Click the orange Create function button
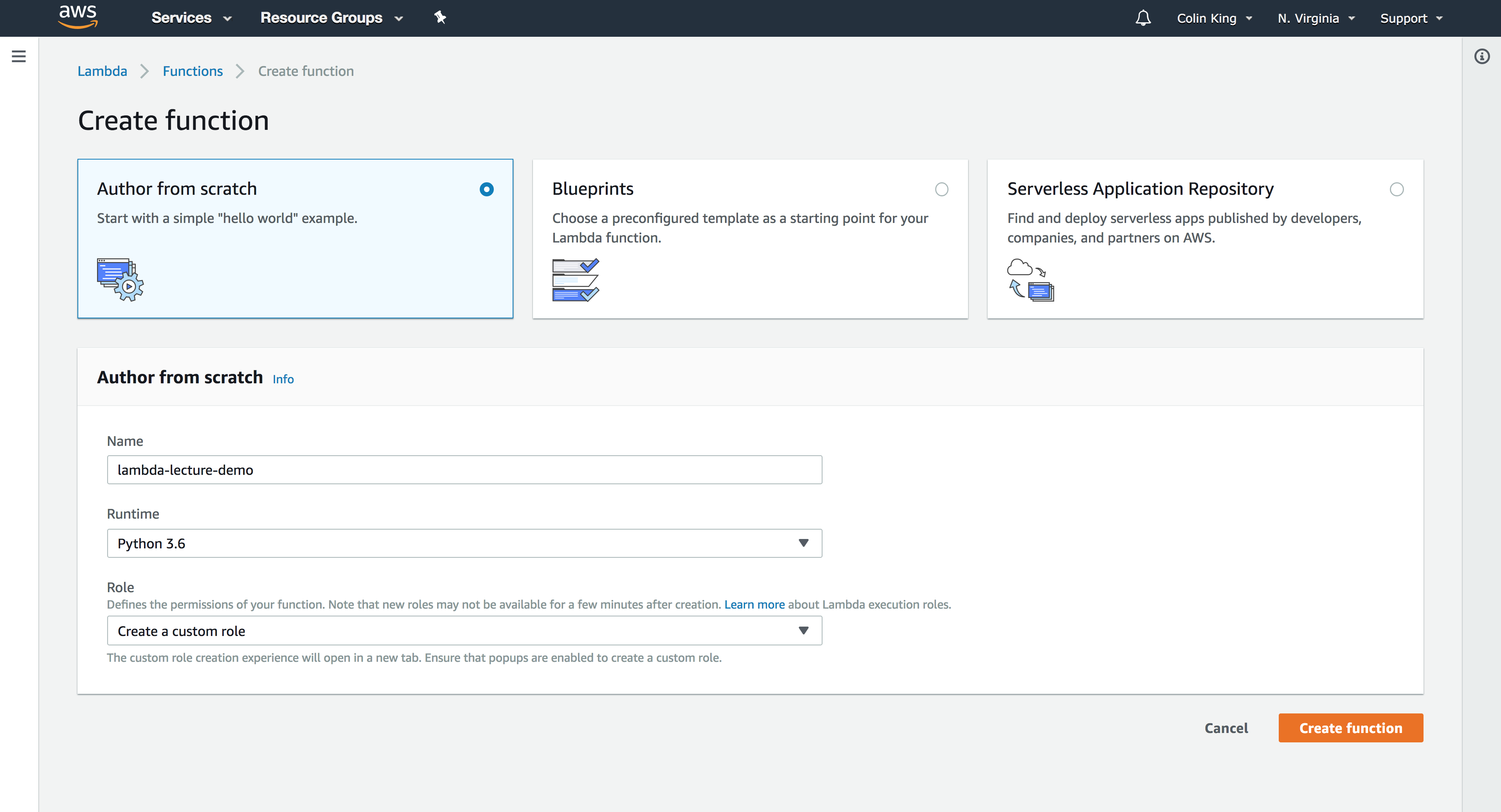 (1350, 728)
